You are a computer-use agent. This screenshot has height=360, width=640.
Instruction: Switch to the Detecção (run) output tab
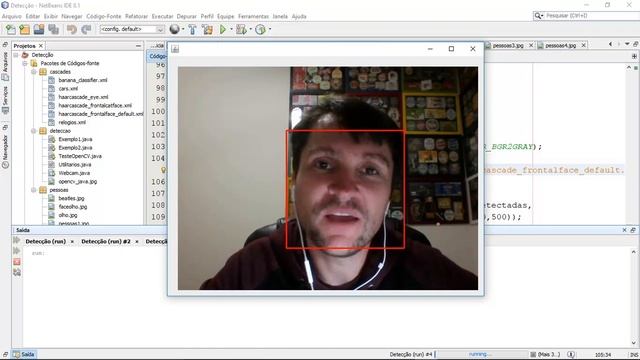[45, 242]
